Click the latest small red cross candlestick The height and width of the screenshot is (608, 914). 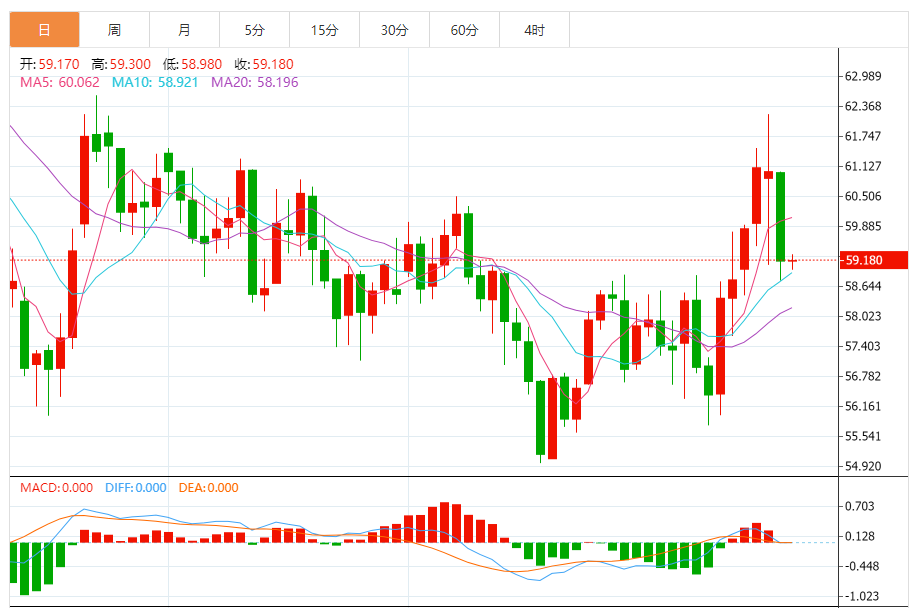pos(792,260)
